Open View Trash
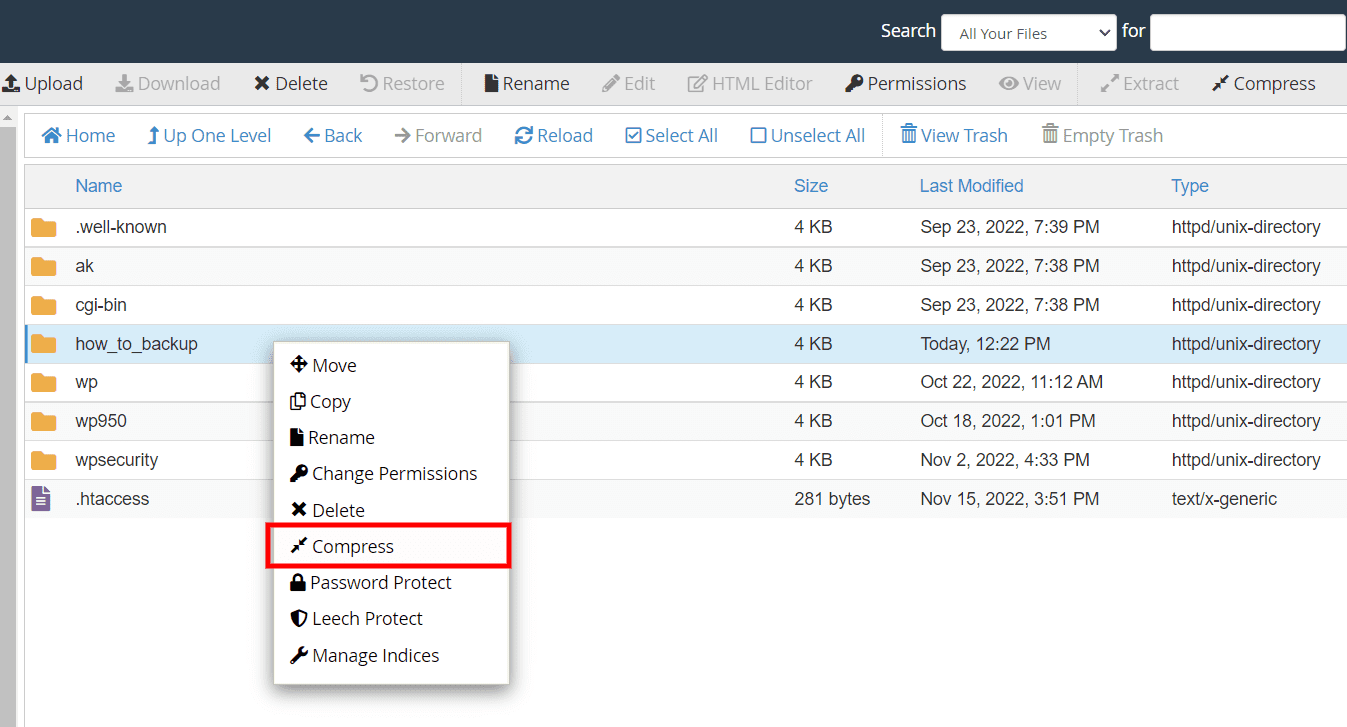The height and width of the screenshot is (727, 1347). (953, 135)
